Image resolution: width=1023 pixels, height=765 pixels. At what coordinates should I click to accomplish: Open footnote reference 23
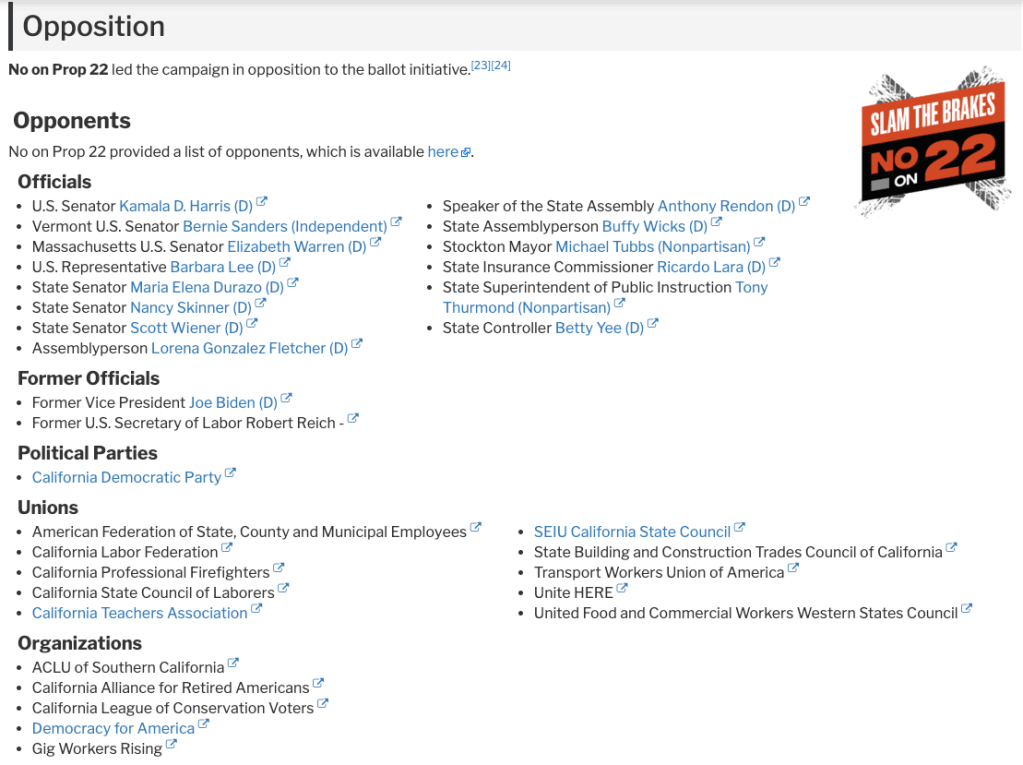click(480, 66)
